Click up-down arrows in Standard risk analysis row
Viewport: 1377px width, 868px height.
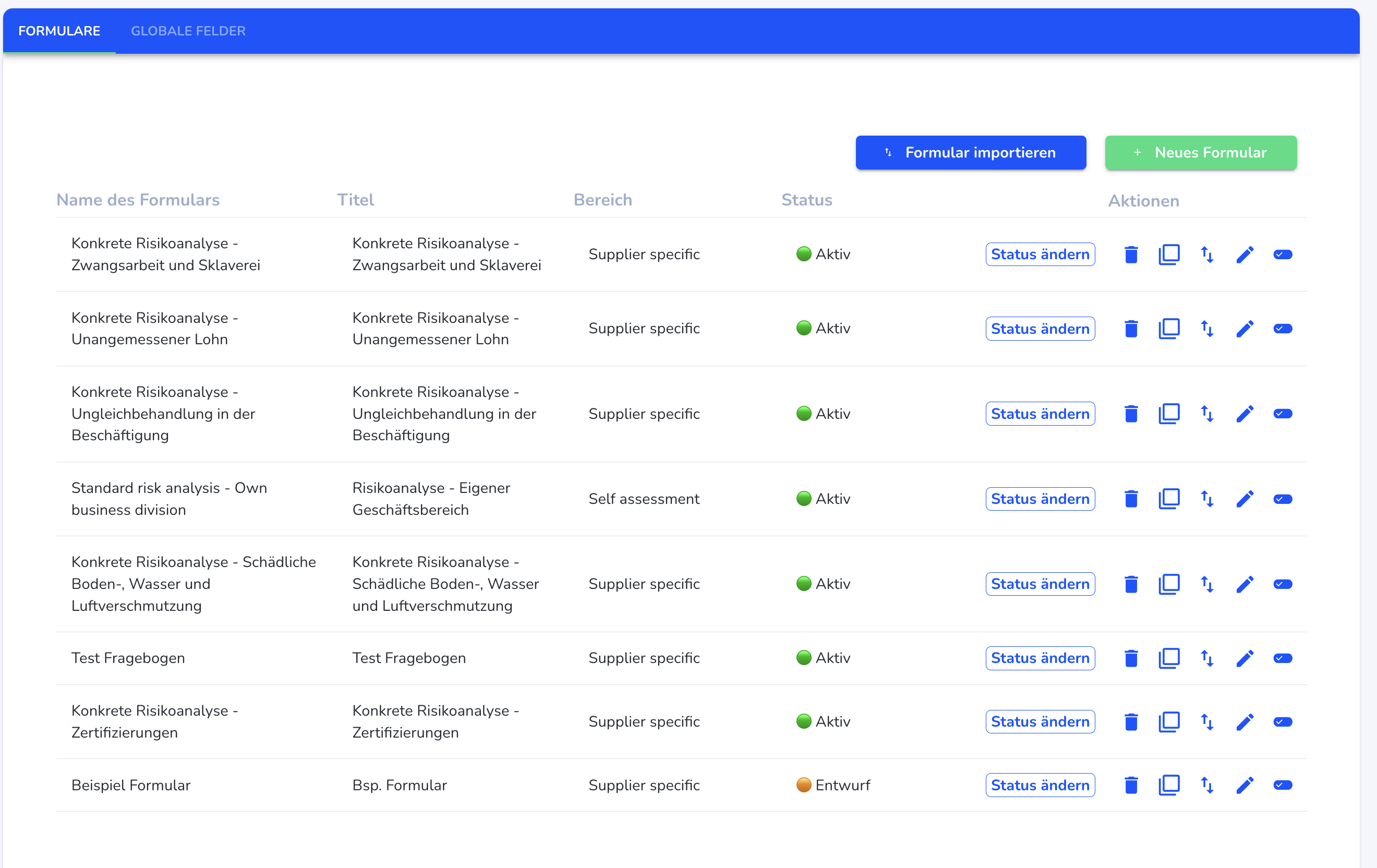[1206, 499]
